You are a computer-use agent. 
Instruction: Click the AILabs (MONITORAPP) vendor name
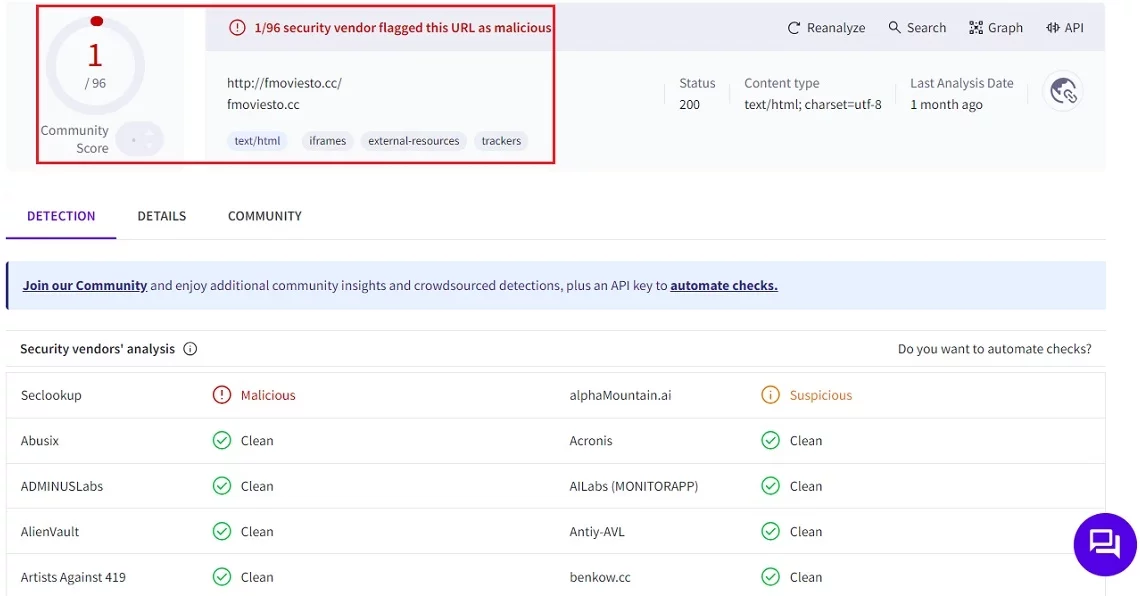[633, 486]
